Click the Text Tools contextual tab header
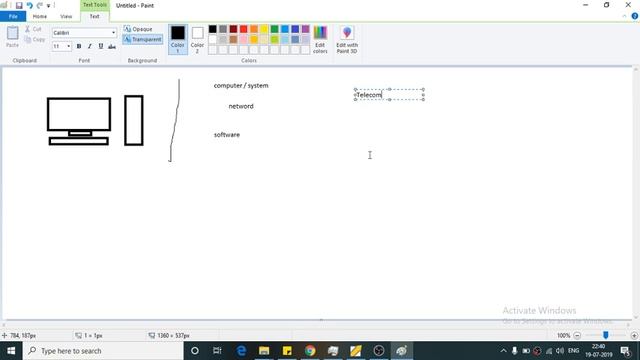This screenshot has height=360, width=640. (94, 5)
